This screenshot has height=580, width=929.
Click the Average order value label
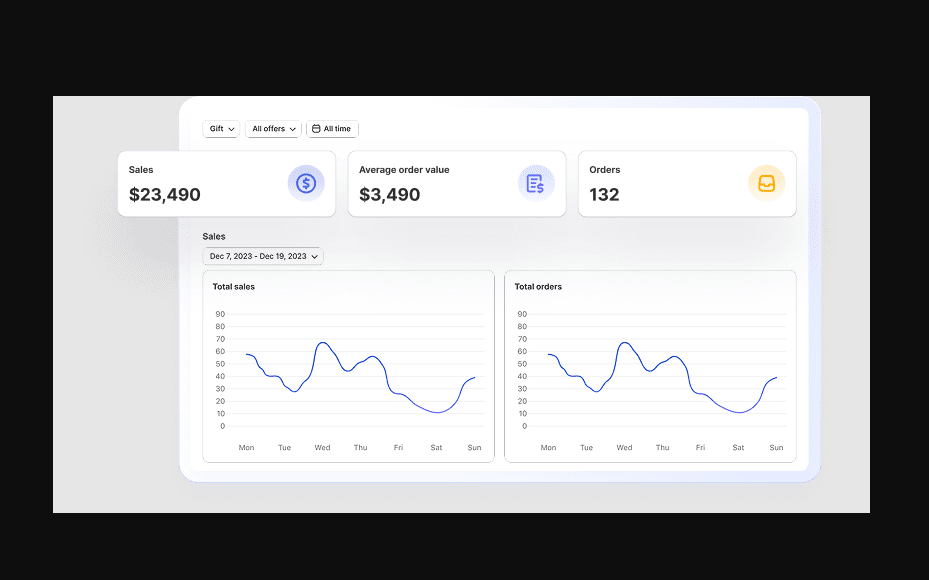pos(404,169)
